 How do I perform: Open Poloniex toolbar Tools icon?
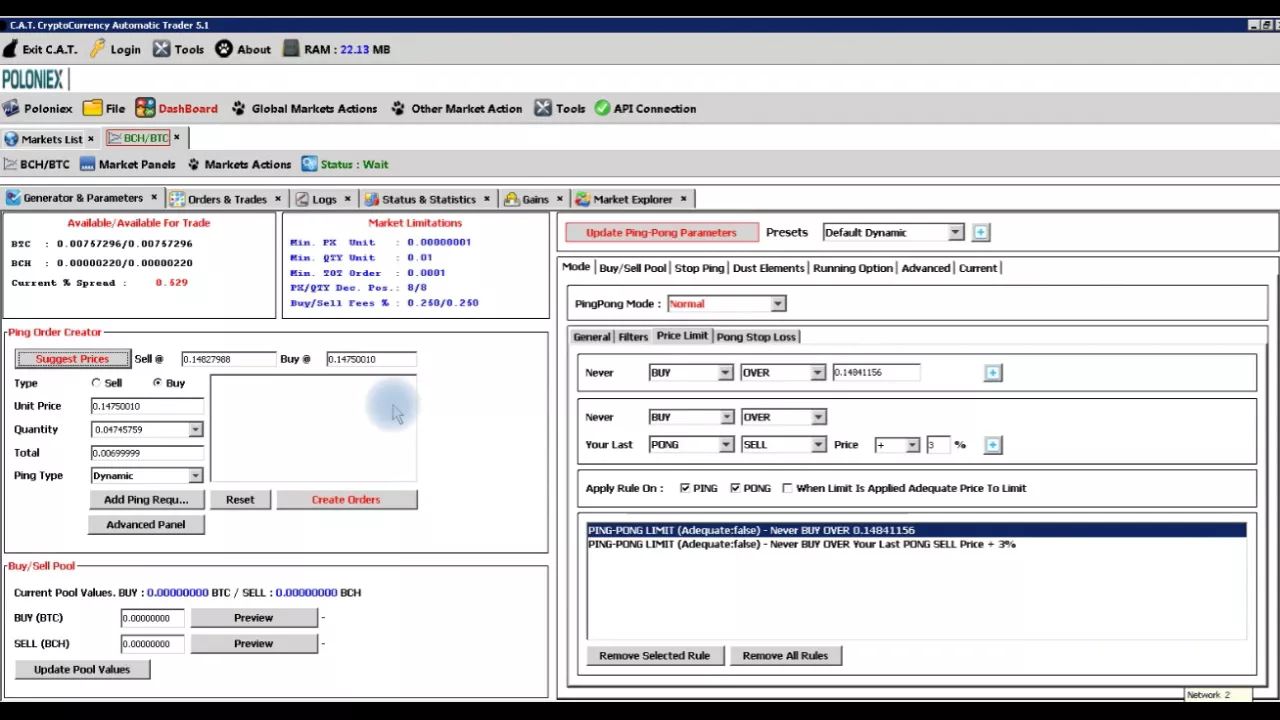coord(543,108)
